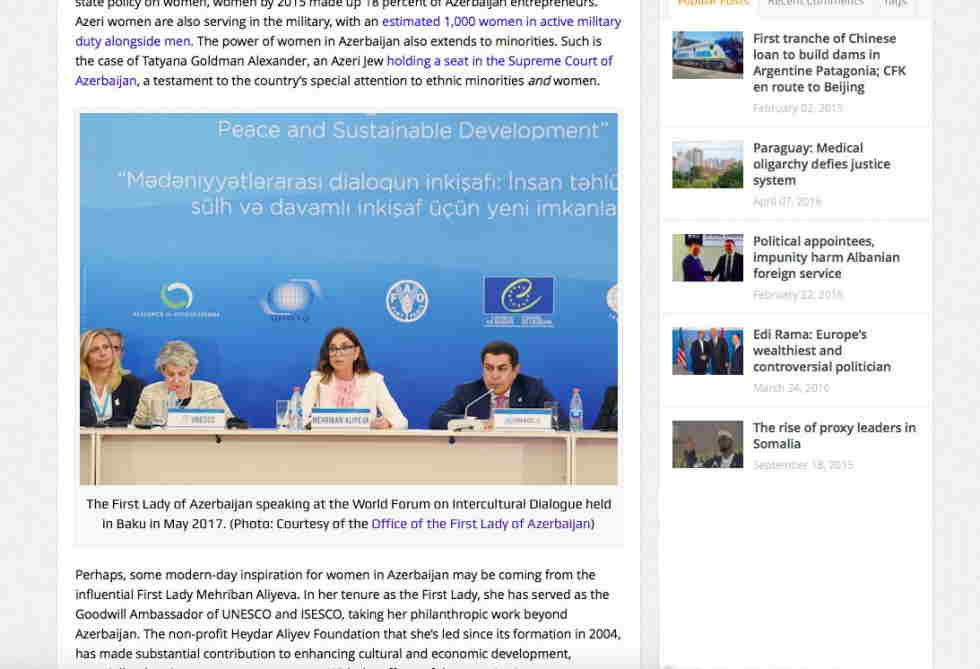Viewport: 980px width, 669px height.
Task: Select the Tags tab in sidebar
Action: tap(895, 4)
